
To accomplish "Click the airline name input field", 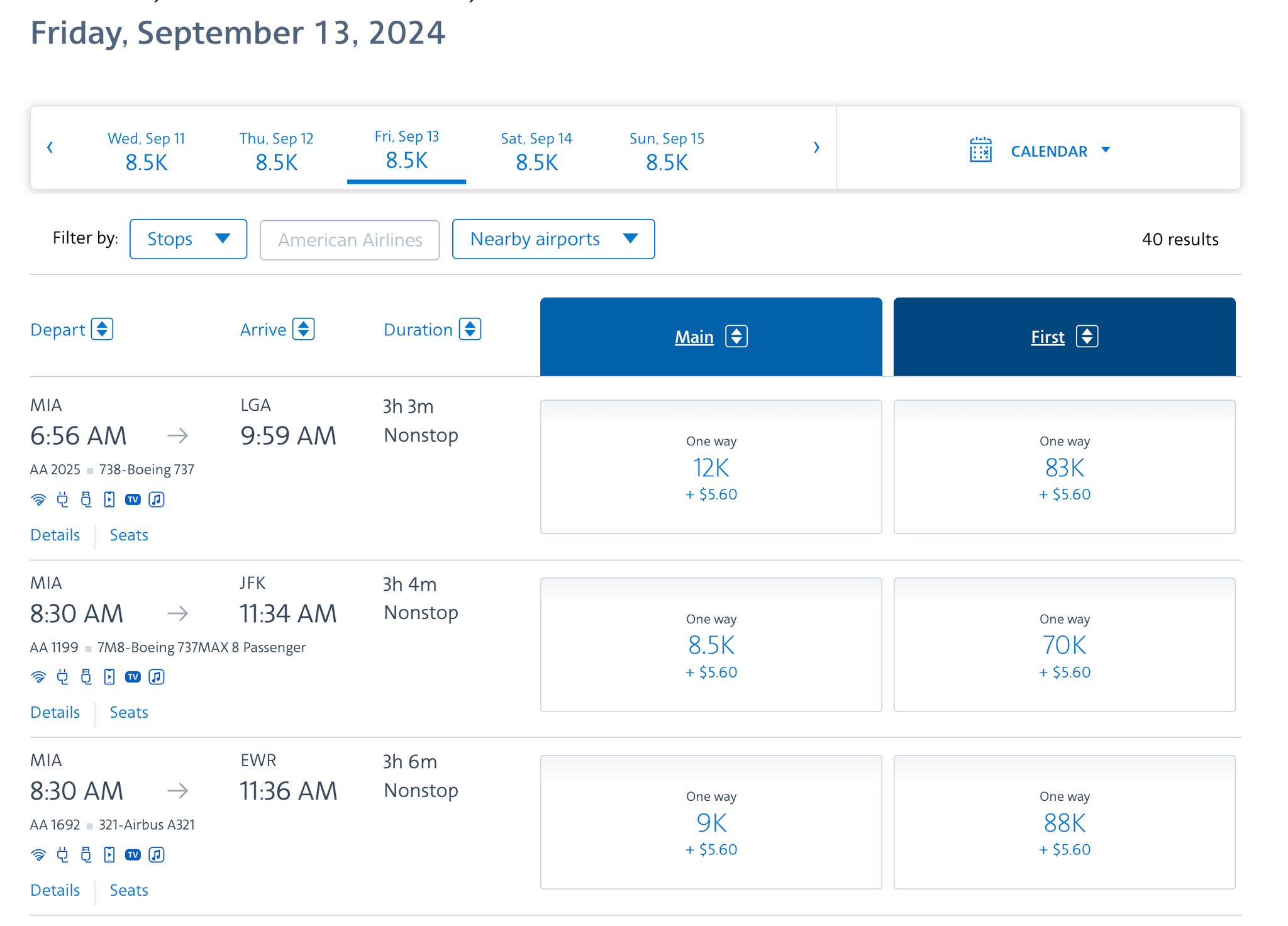I will [x=349, y=239].
